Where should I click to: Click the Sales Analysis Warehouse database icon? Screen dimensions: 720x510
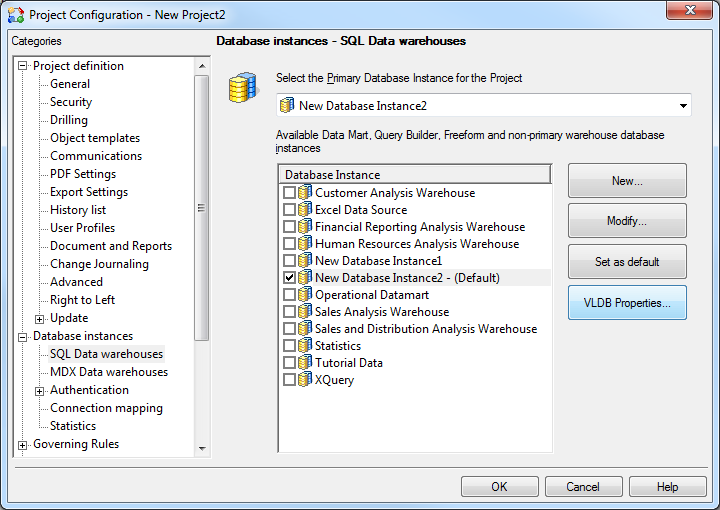click(x=305, y=312)
